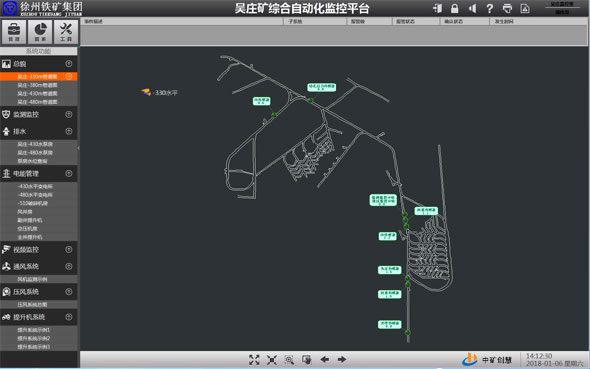The image size is (590, 369).
Task: Click the zoom magnifier icon in bottom toolbar
Action: pyautogui.click(x=289, y=360)
